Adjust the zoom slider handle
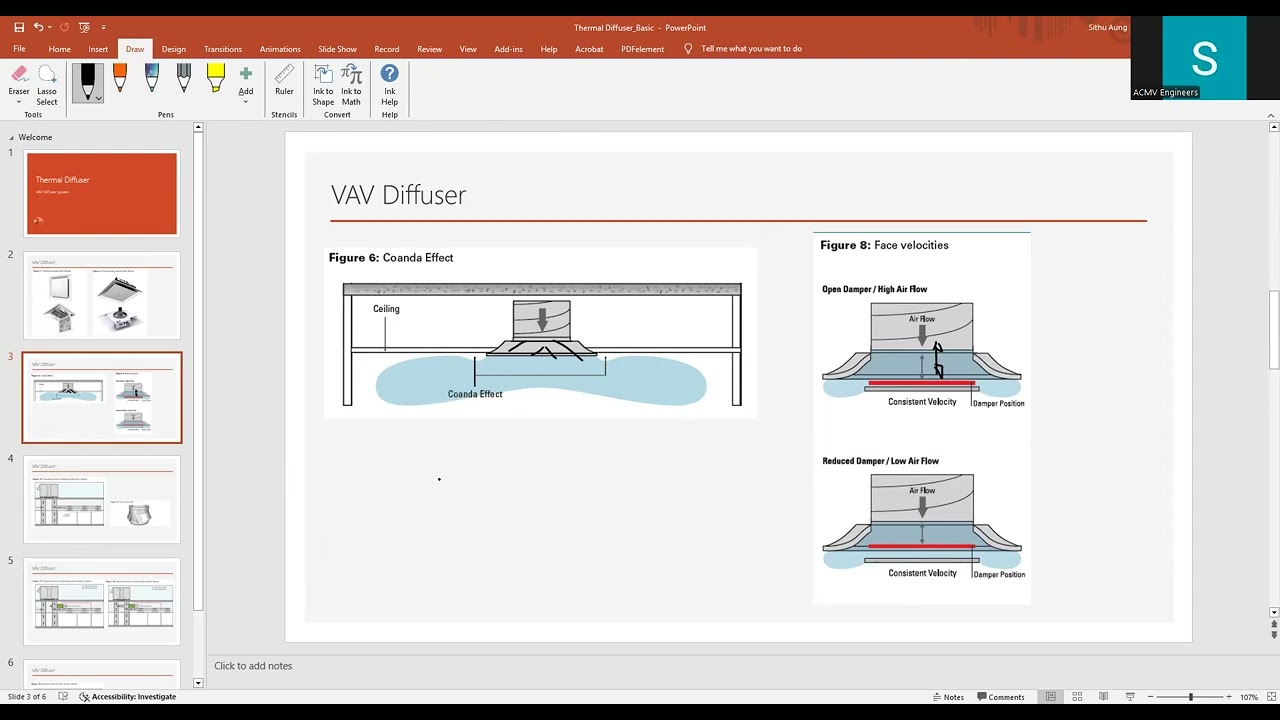This screenshot has width=1280, height=720. click(x=1190, y=697)
